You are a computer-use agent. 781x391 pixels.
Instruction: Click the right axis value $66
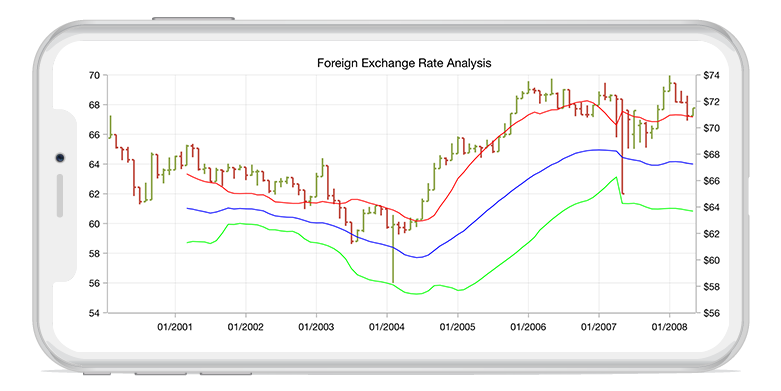click(x=711, y=181)
